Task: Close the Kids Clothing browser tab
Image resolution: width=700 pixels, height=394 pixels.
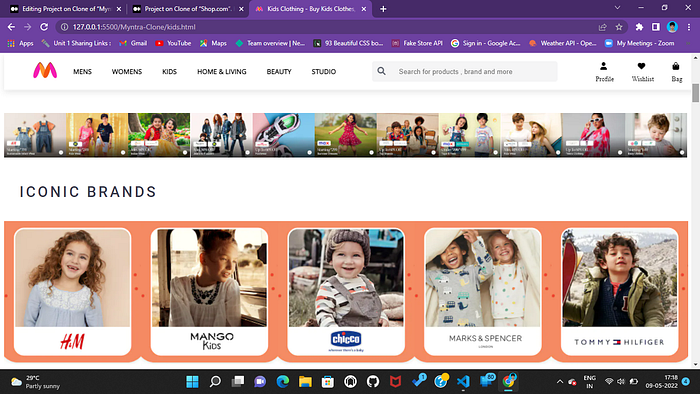Action: click(x=364, y=9)
